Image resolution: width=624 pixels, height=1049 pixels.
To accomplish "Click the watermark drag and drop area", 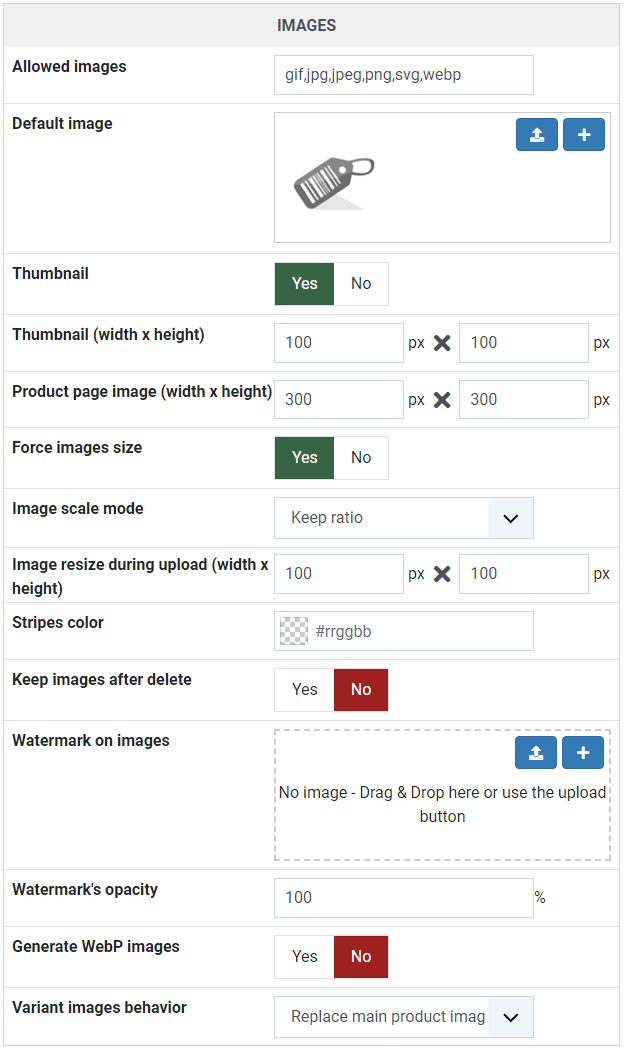I will click(442, 795).
